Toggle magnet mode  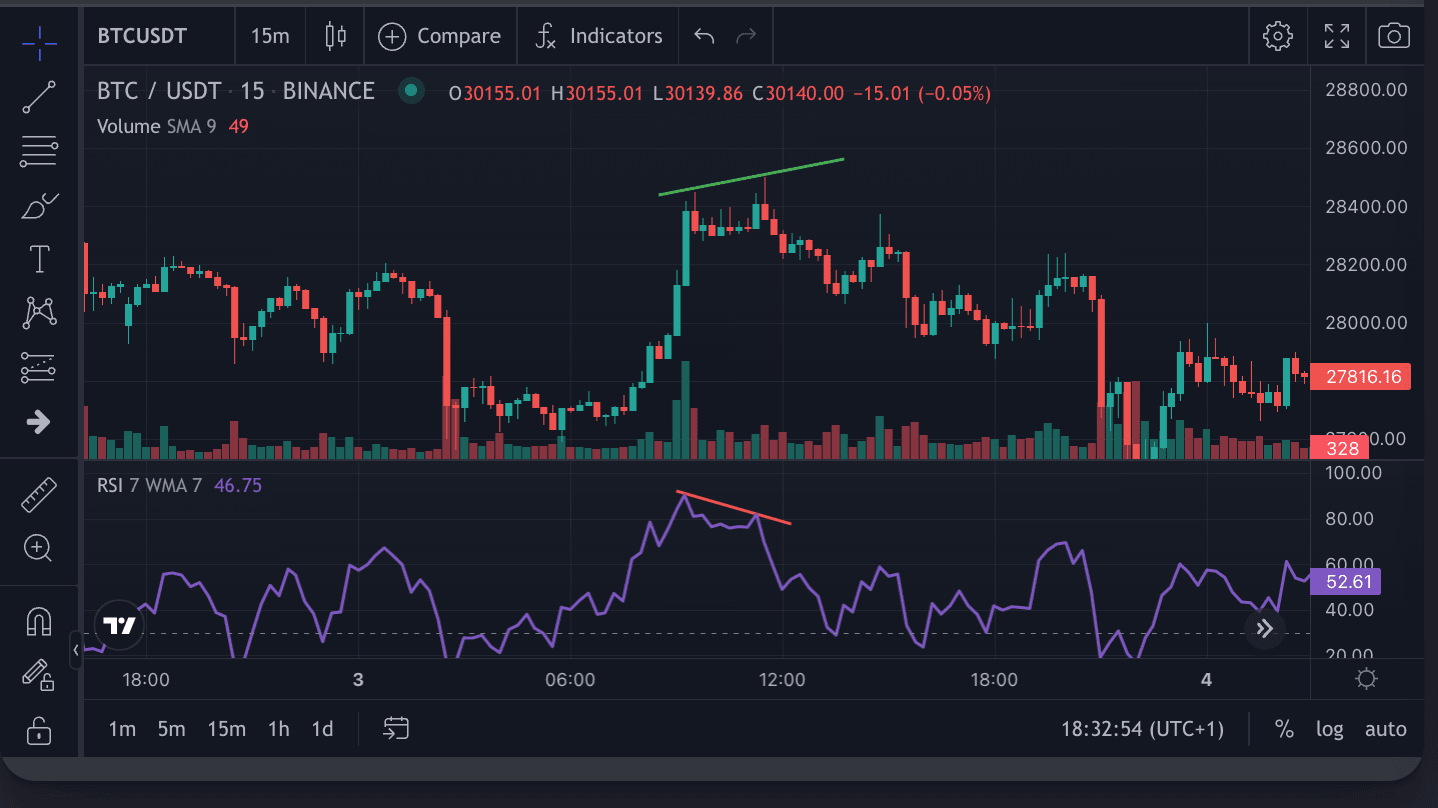[39, 622]
